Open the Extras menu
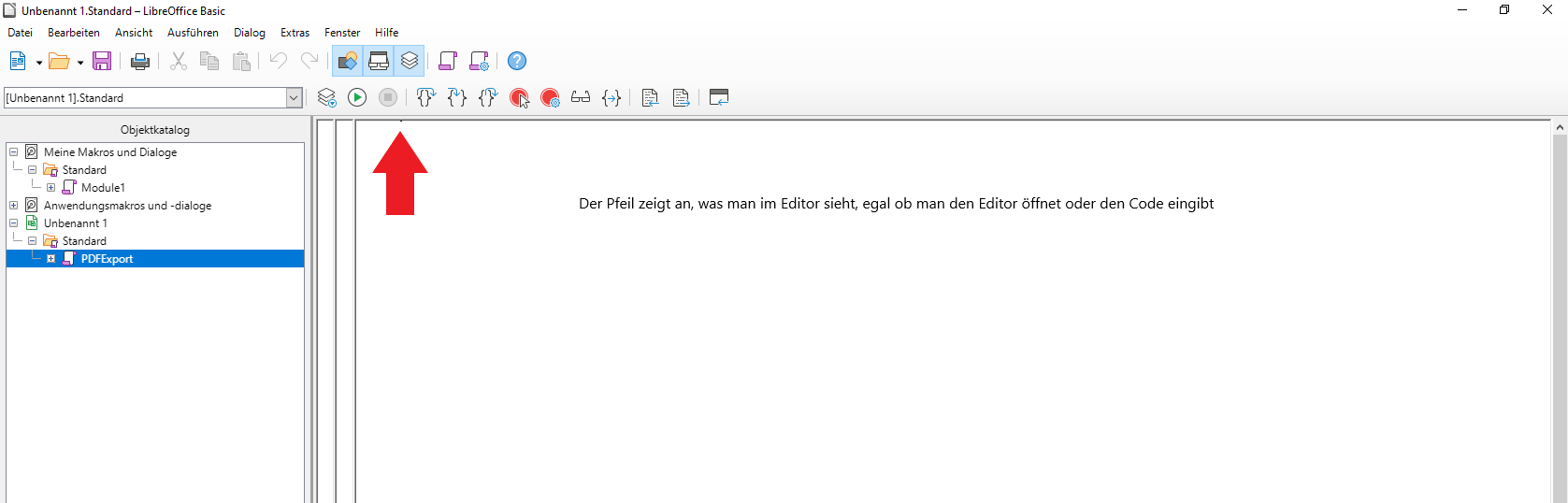 click(x=295, y=33)
